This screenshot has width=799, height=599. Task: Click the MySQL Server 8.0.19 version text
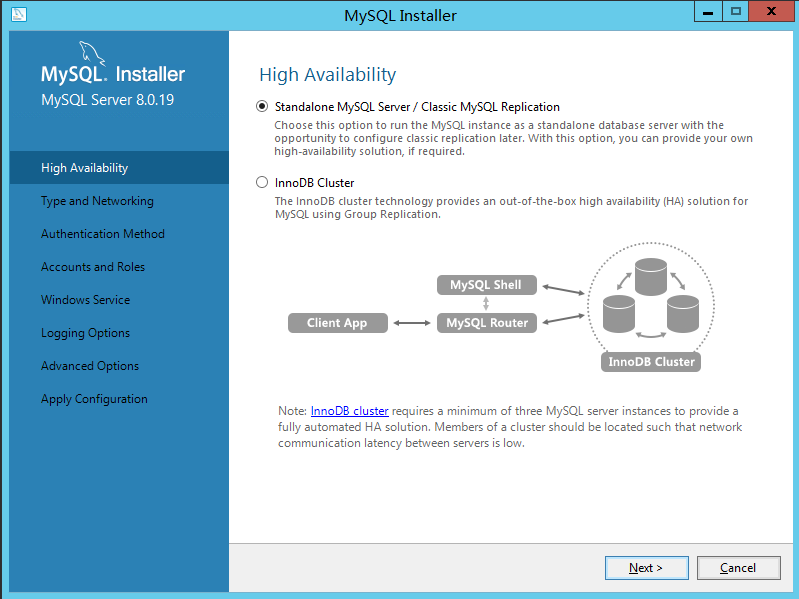tap(108, 100)
